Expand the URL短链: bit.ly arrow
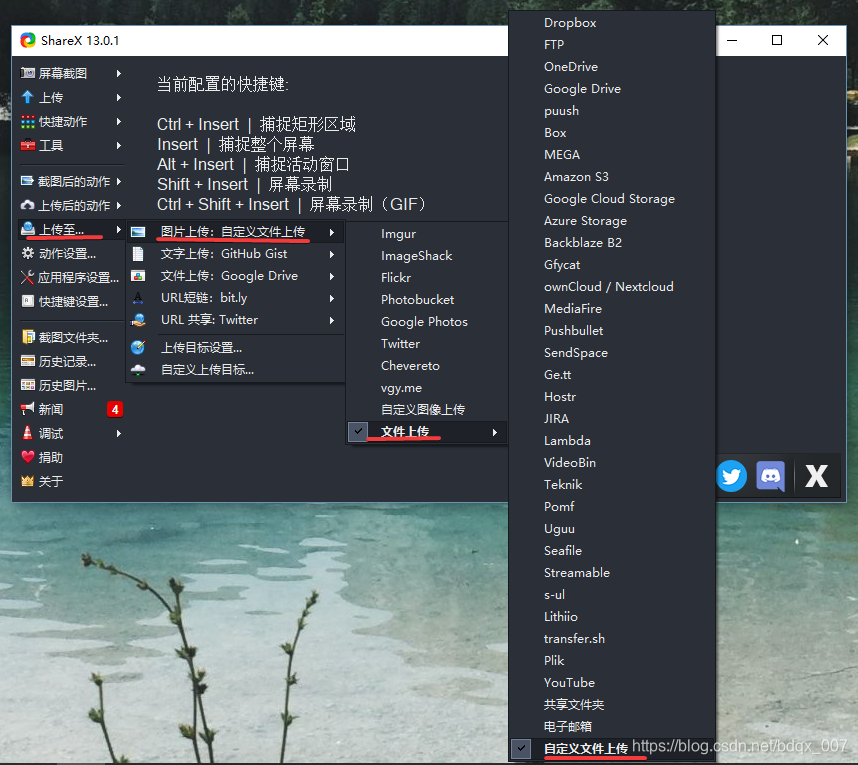 click(x=332, y=298)
